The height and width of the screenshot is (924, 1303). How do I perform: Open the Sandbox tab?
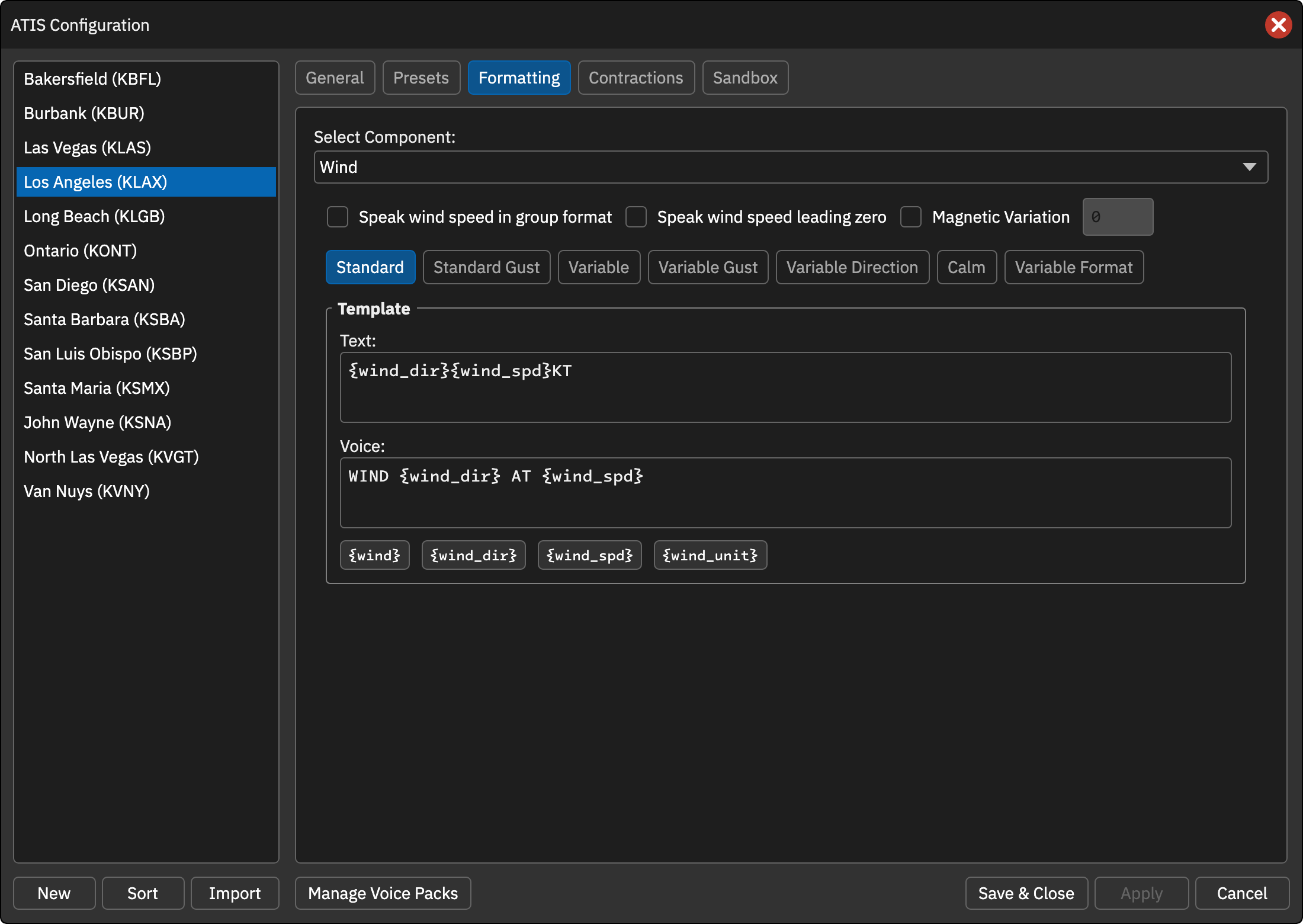coord(745,78)
